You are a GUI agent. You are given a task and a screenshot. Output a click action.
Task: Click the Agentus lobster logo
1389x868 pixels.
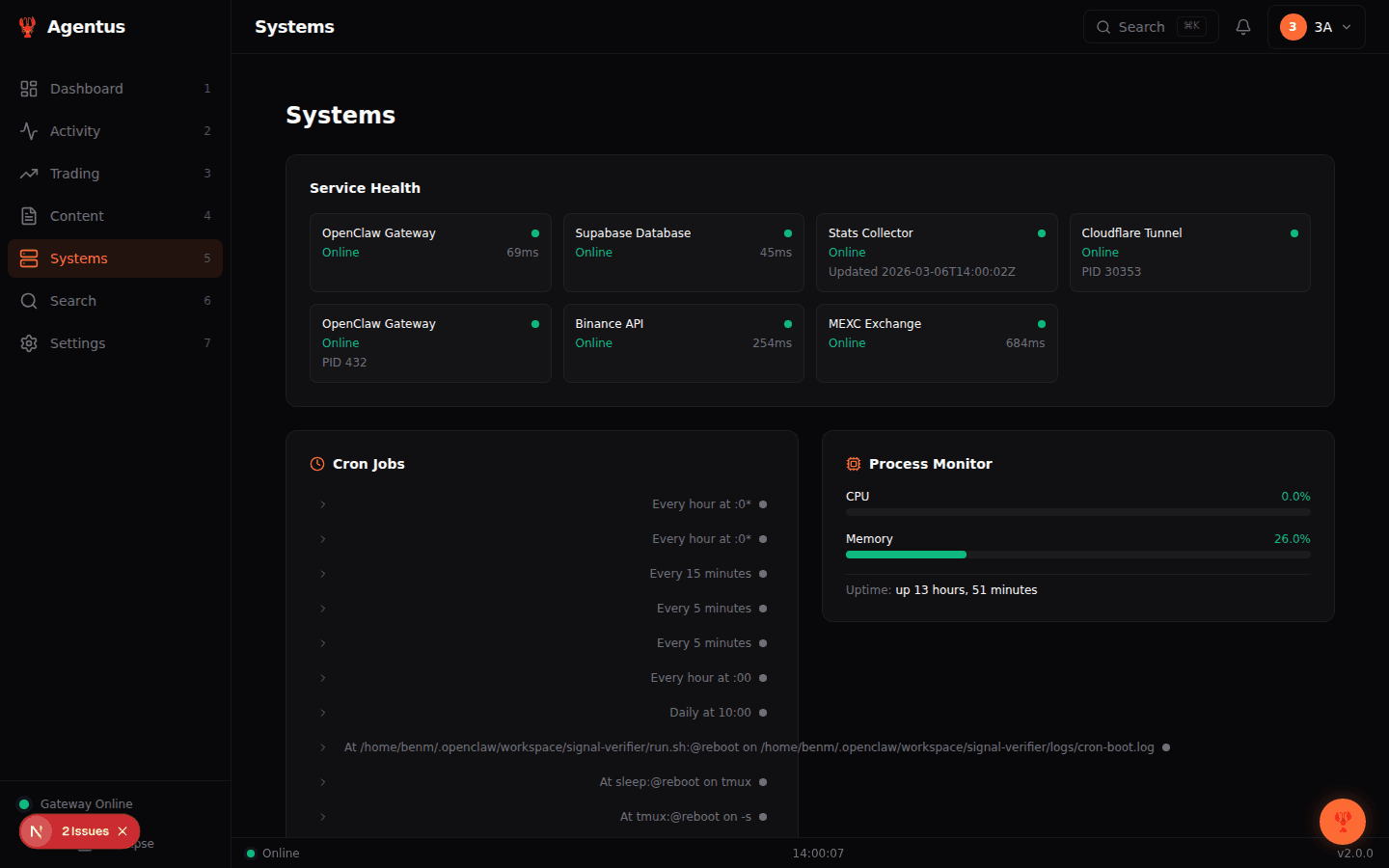click(x=26, y=26)
